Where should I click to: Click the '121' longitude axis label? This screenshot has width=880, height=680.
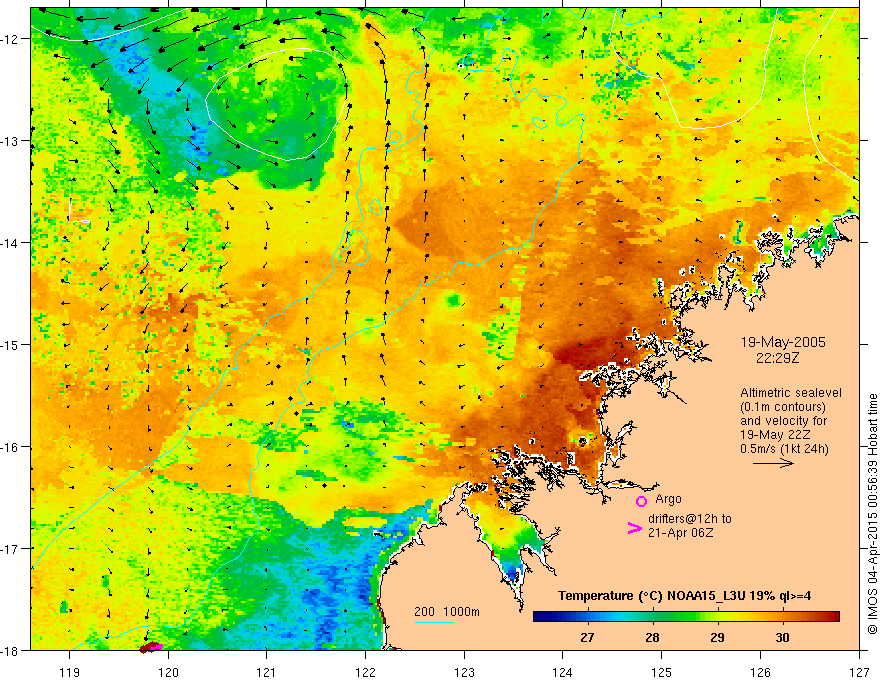pyautogui.click(x=267, y=672)
